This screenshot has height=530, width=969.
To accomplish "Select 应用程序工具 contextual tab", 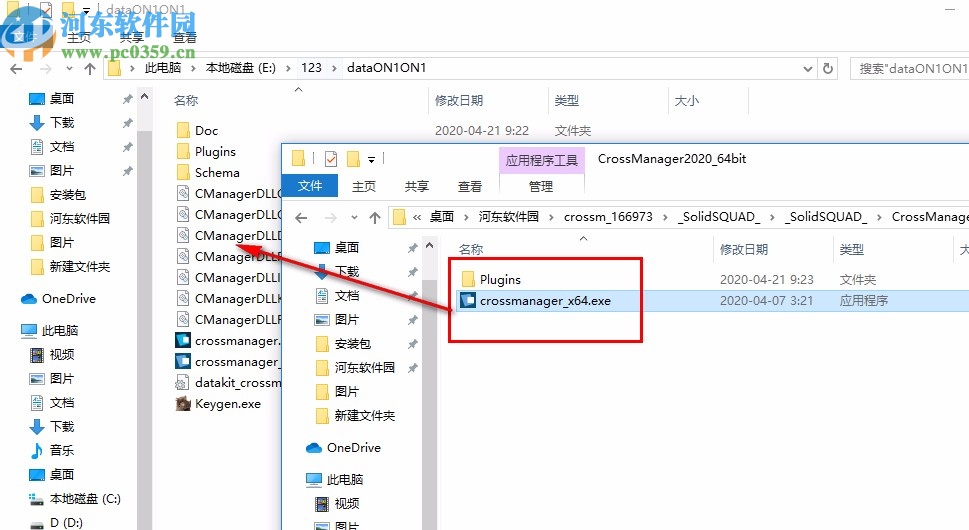I will click(541, 161).
